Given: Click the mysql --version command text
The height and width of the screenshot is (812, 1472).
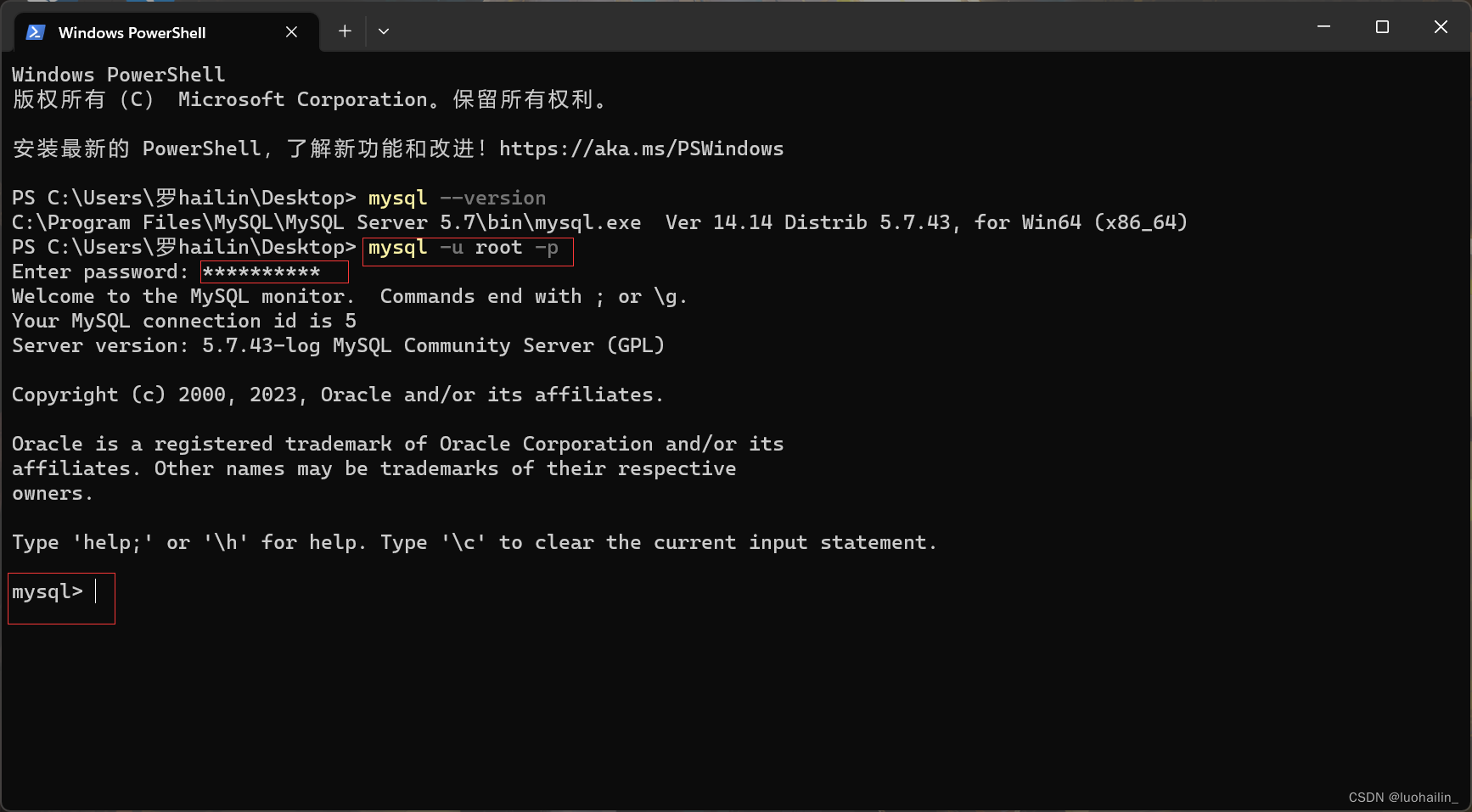Looking at the screenshot, I should tap(456, 197).
